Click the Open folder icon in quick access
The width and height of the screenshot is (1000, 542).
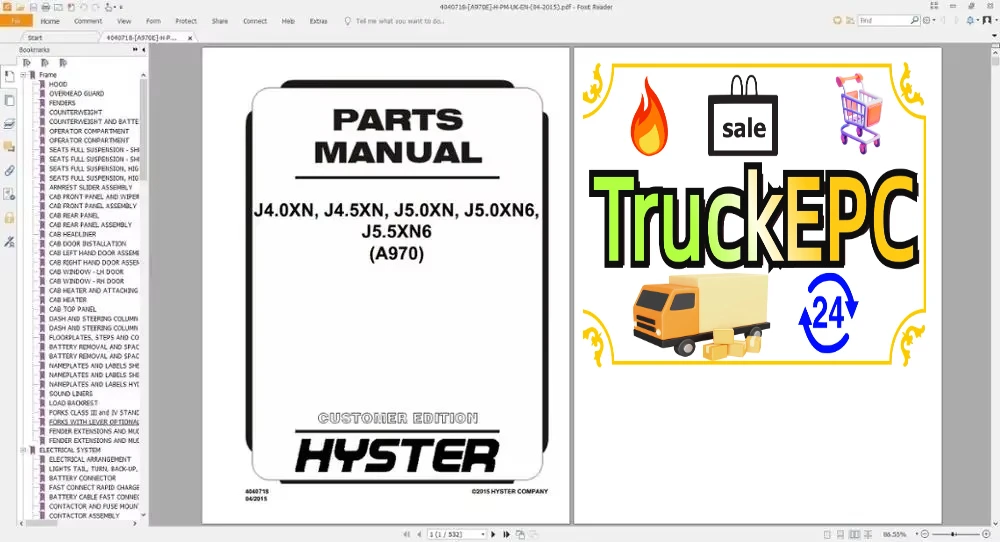(x=20, y=7)
